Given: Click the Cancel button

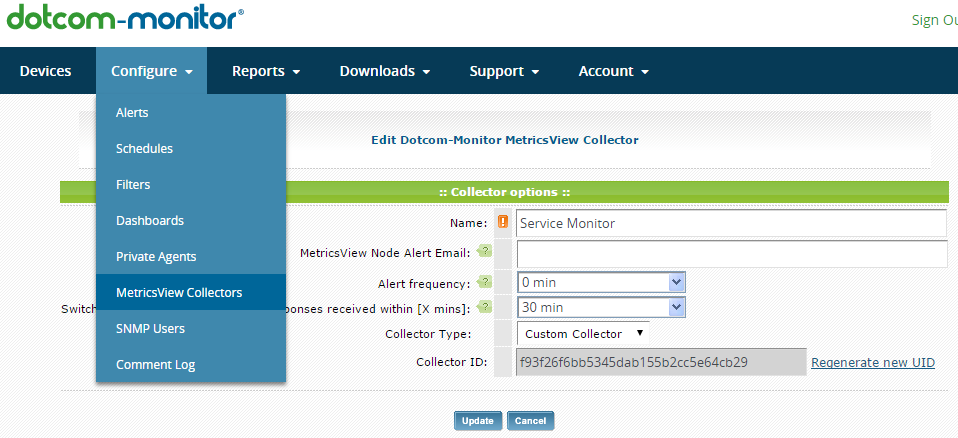Looking at the screenshot, I should click(530, 421).
